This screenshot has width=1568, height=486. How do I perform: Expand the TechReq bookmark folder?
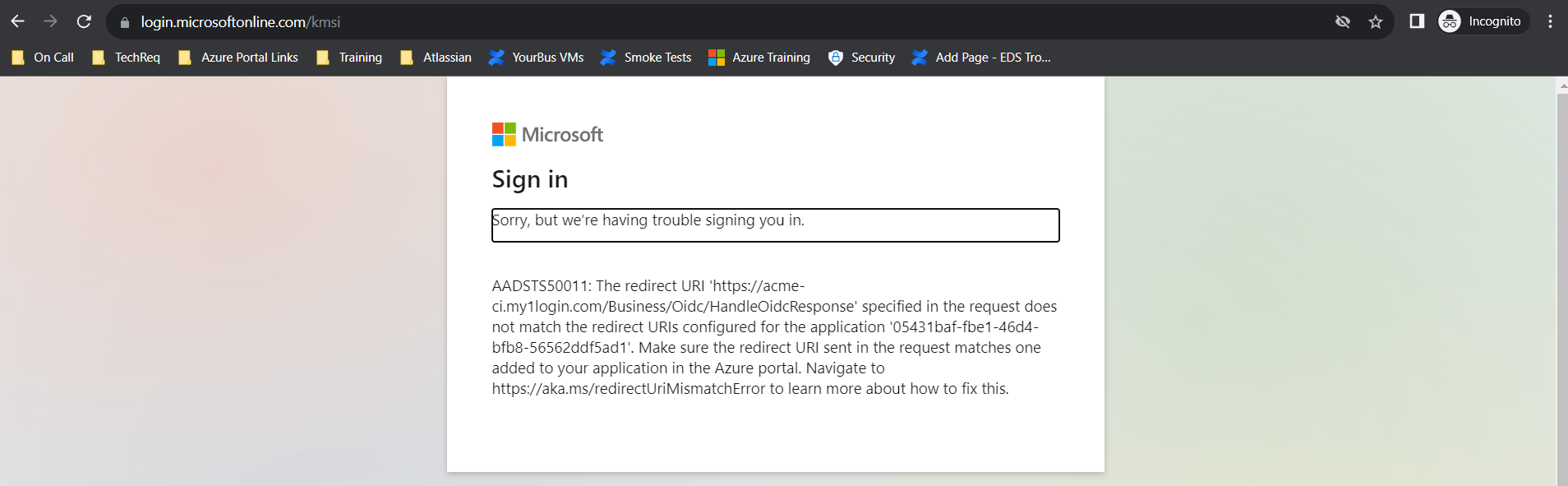click(x=127, y=58)
